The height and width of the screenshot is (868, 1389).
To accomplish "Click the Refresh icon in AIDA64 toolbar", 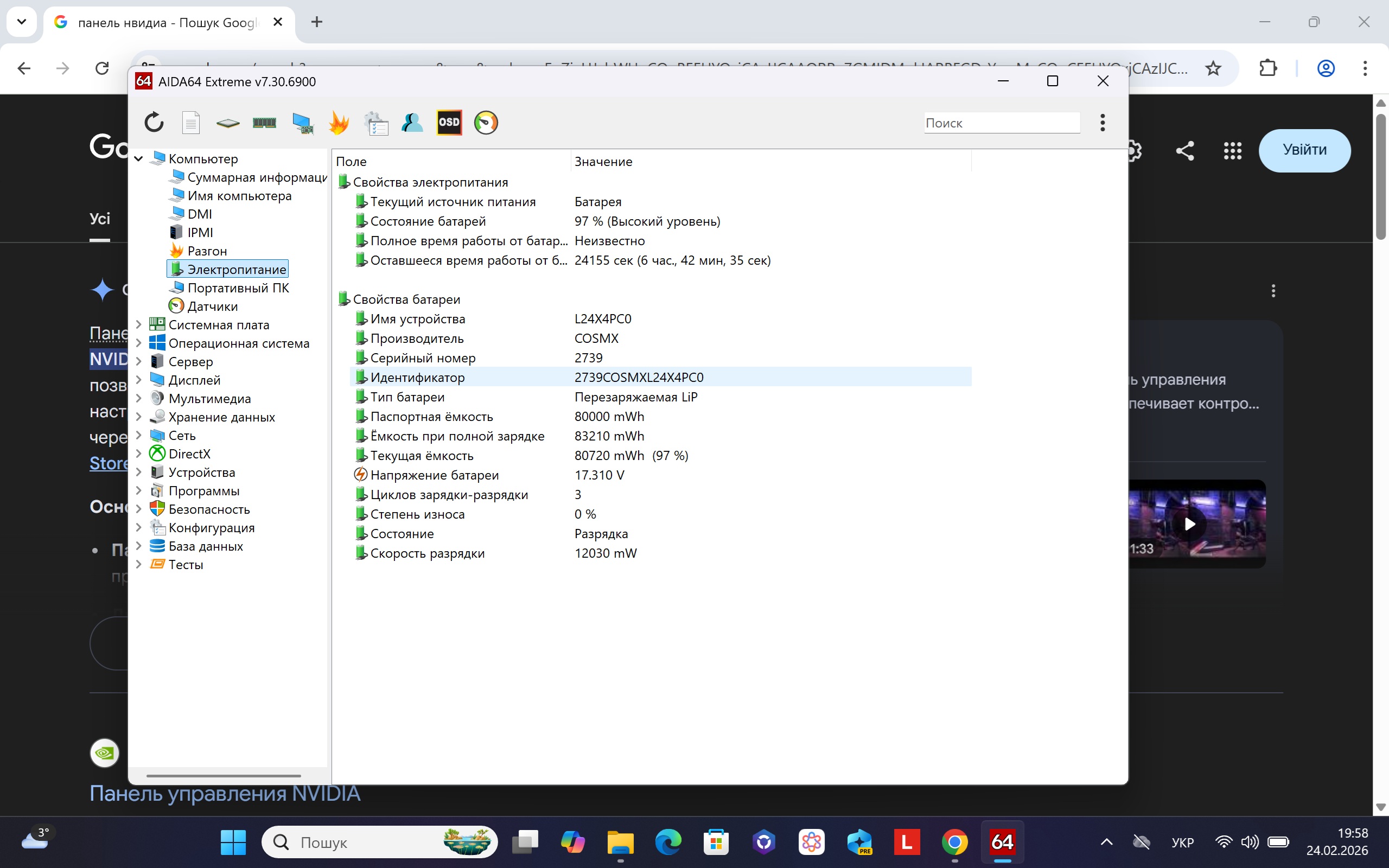I will pos(154,122).
